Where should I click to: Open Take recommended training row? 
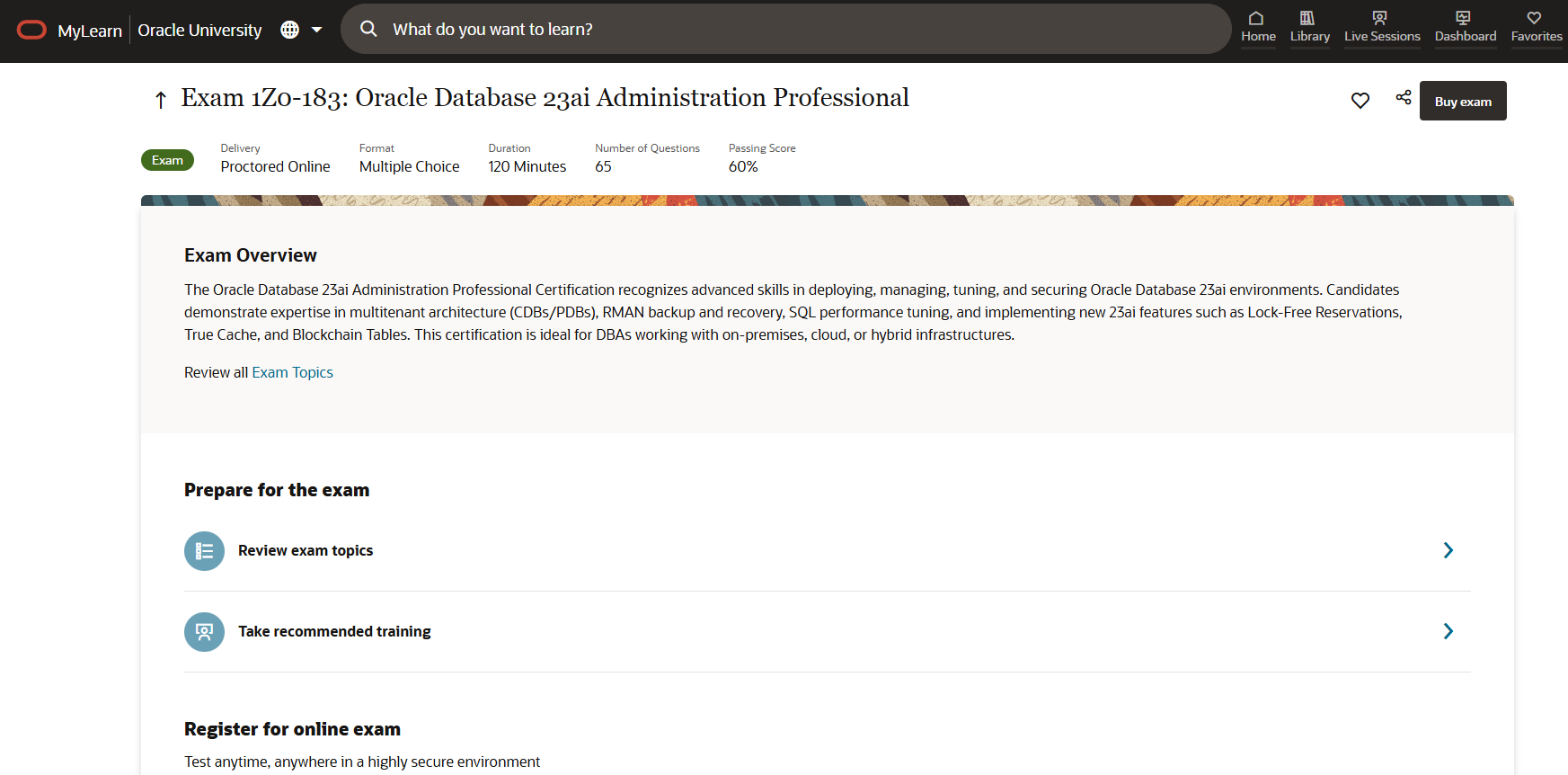coord(828,632)
